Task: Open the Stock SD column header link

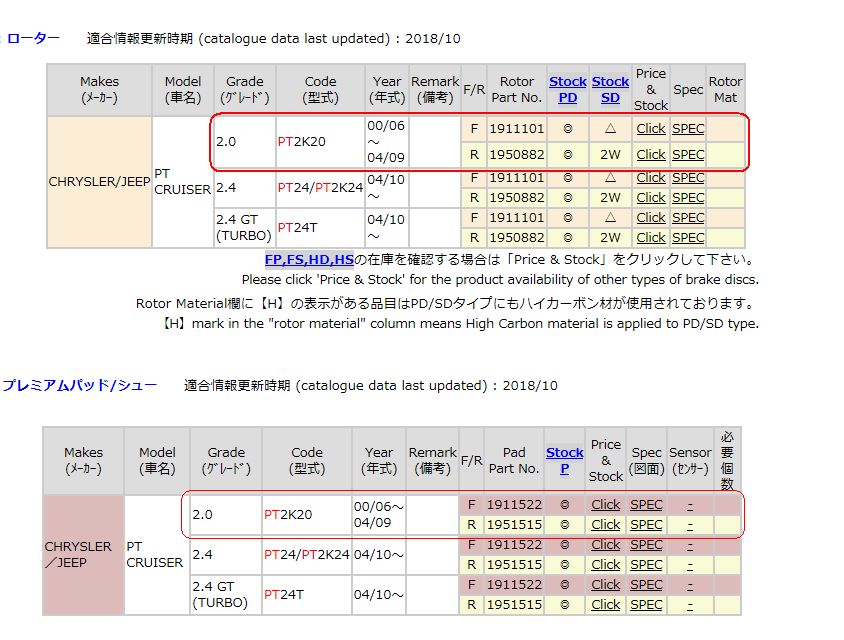Action: click(x=610, y=89)
